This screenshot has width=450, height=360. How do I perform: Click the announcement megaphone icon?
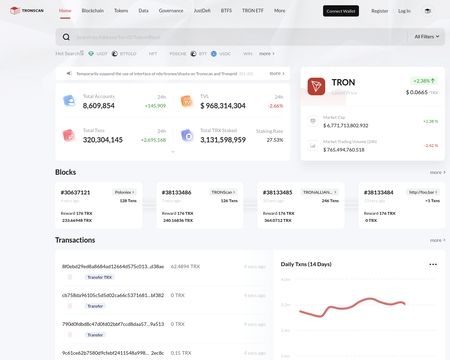[69, 73]
